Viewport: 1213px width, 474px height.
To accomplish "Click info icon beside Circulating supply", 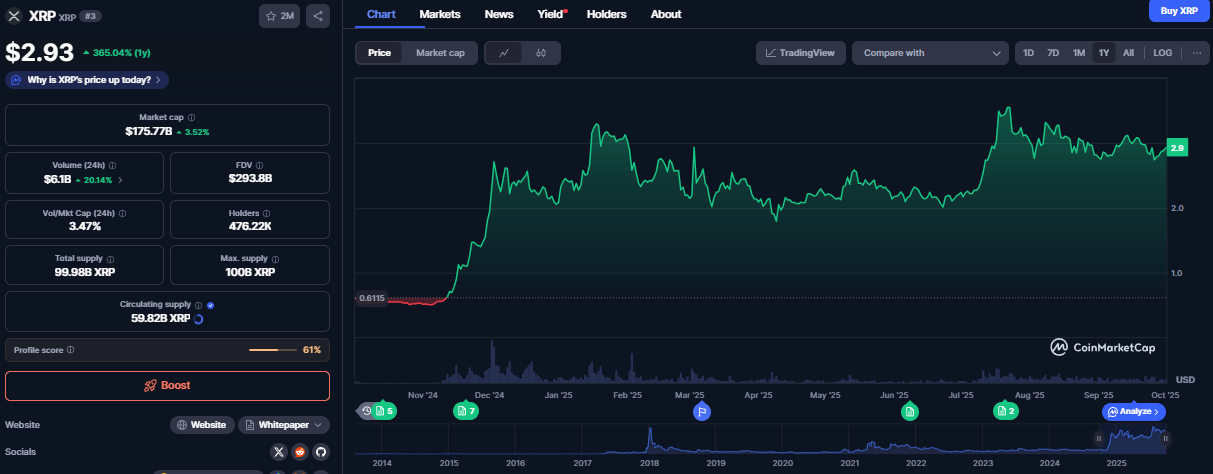I will [198, 305].
